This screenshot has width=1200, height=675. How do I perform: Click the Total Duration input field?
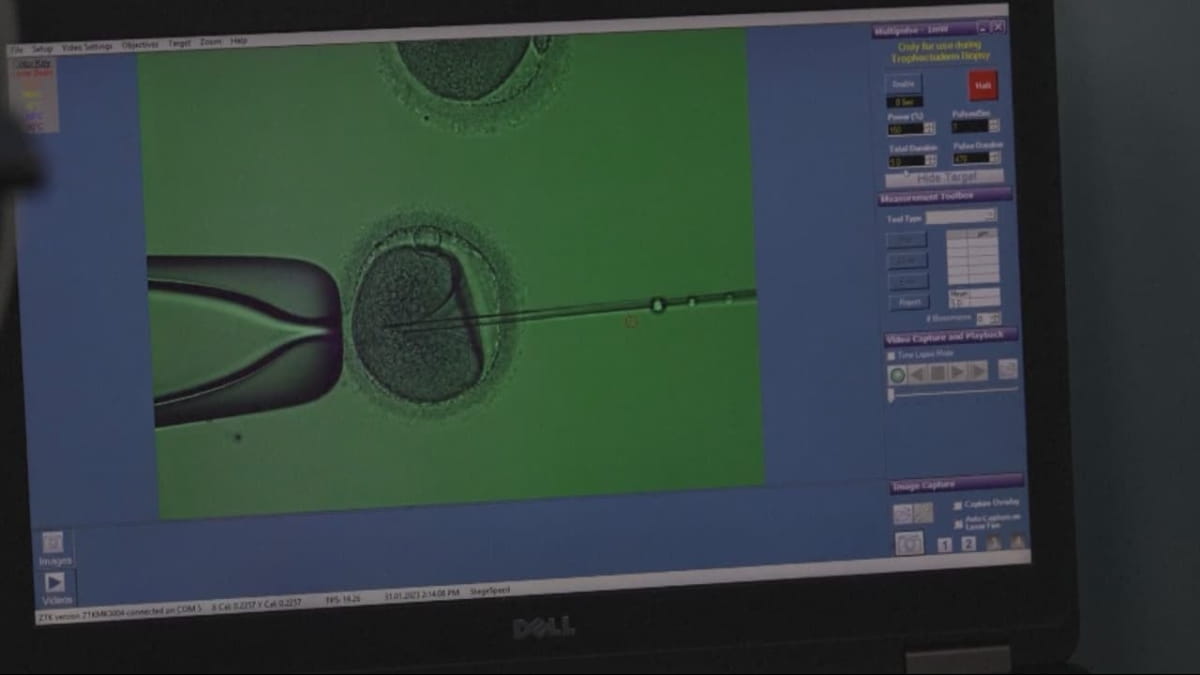coord(905,160)
